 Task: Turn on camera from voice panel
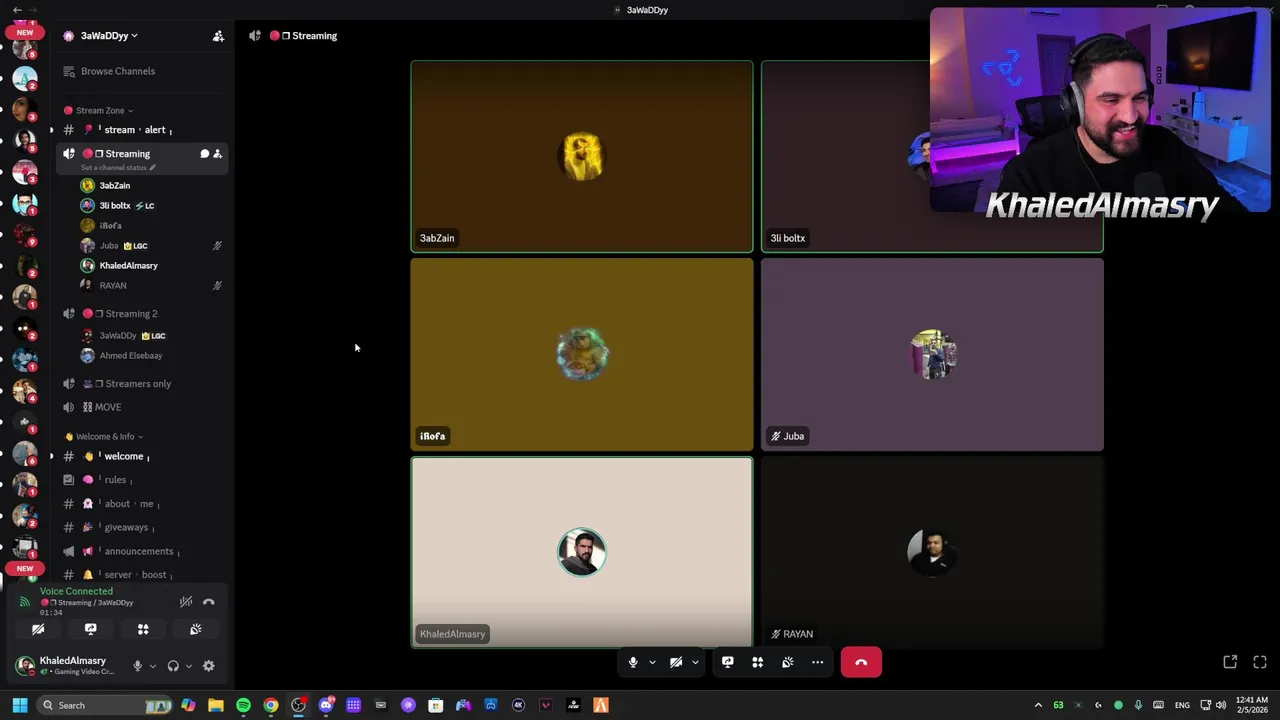point(38,629)
